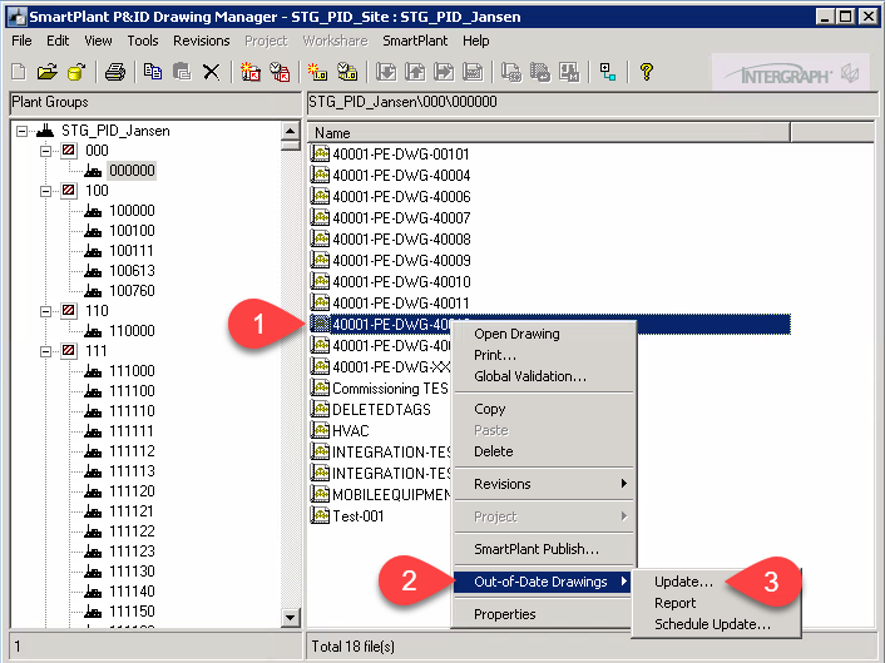886x663 pixels.
Task: Collapse the STG_PID_Jansen root node
Action: click(22, 131)
